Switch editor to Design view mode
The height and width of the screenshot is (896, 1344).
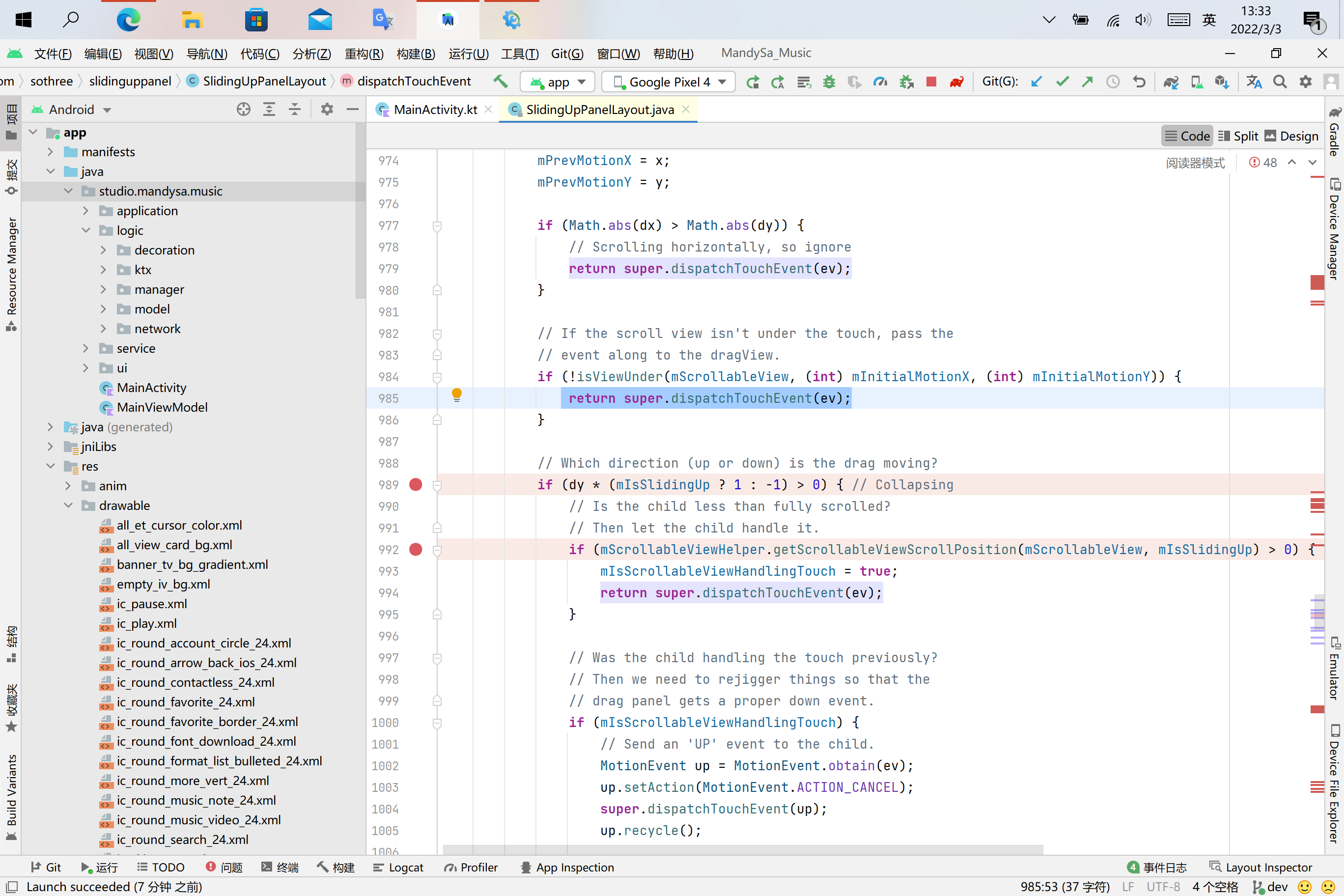coord(1291,136)
